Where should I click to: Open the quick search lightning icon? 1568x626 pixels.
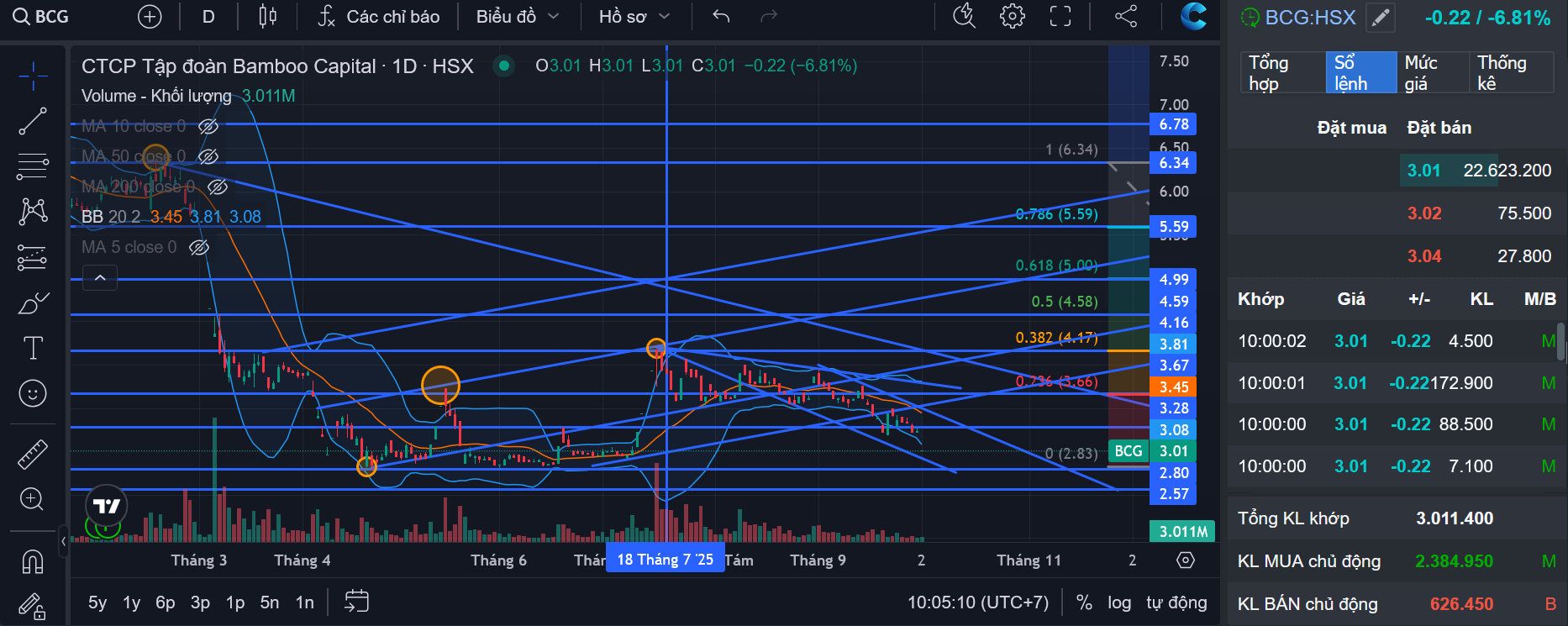(x=965, y=16)
